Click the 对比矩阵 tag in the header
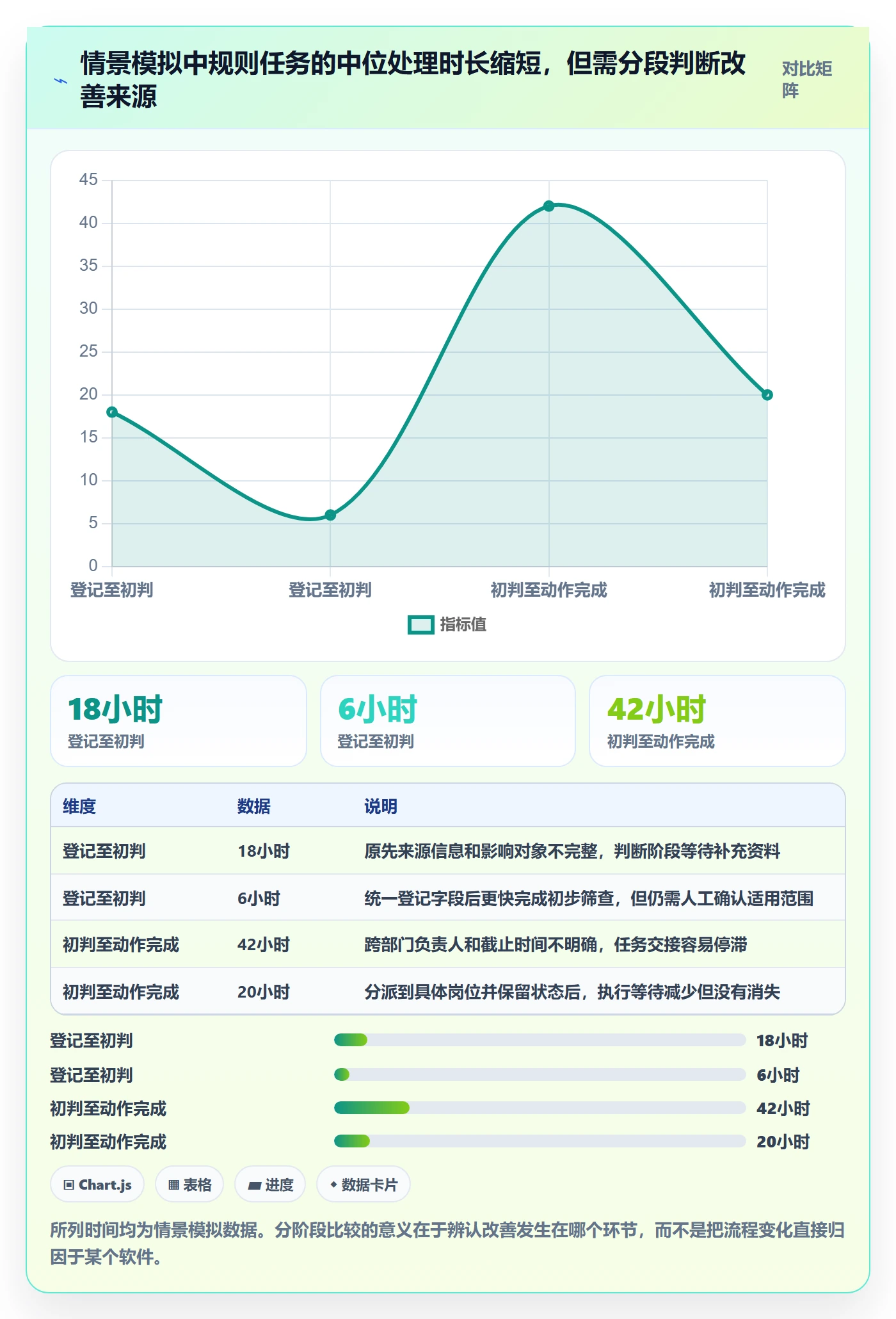This screenshot has width=896, height=1319. pos(807,79)
